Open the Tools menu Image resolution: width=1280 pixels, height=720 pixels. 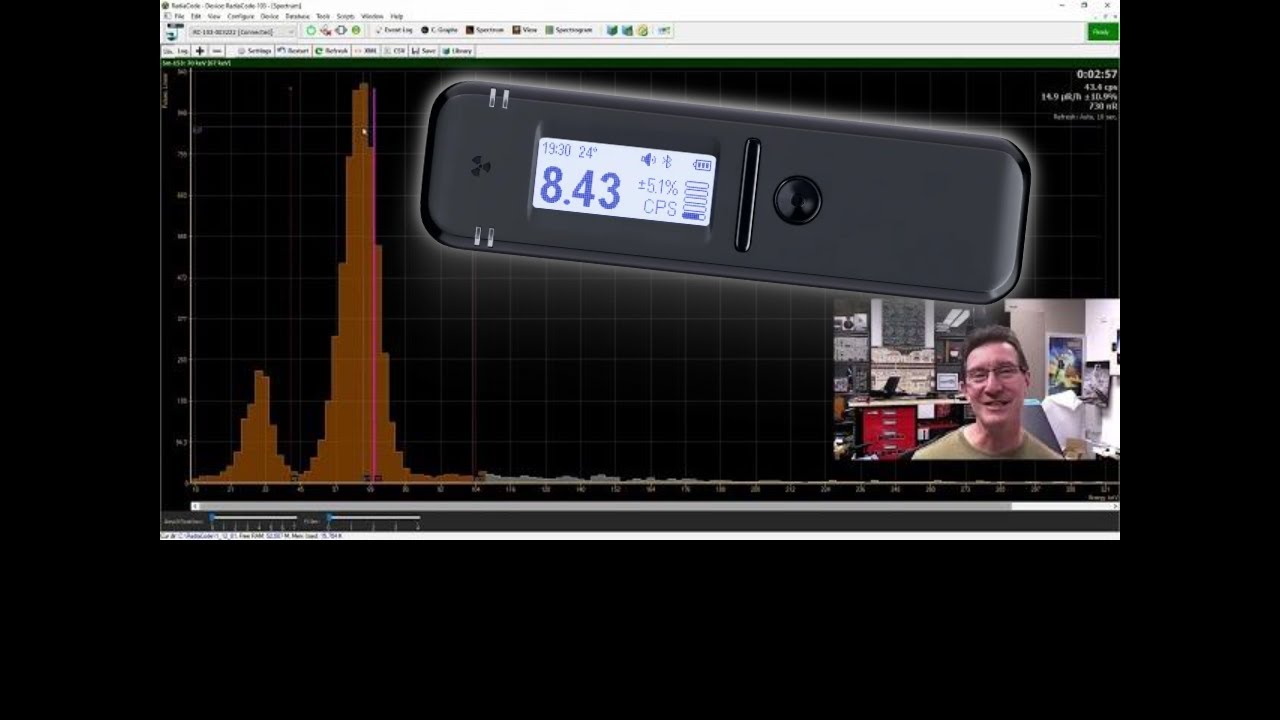point(323,16)
